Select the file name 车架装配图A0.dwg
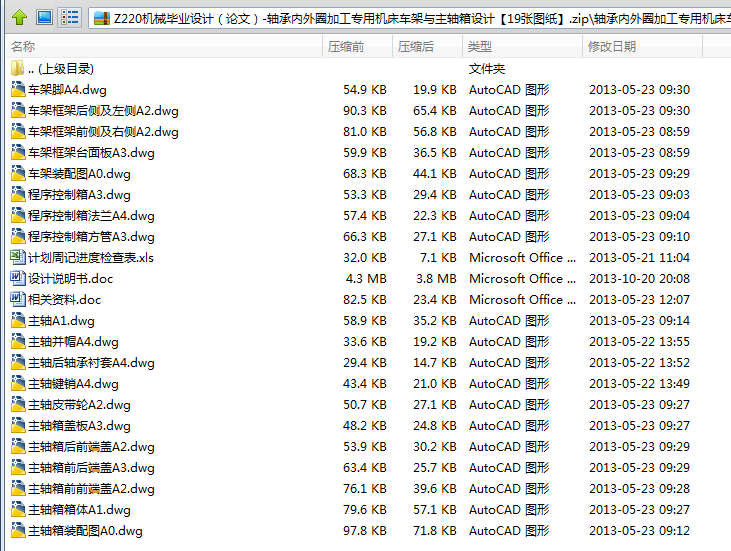Viewport: 731px width, 551px height. click(x=79, y=173)
